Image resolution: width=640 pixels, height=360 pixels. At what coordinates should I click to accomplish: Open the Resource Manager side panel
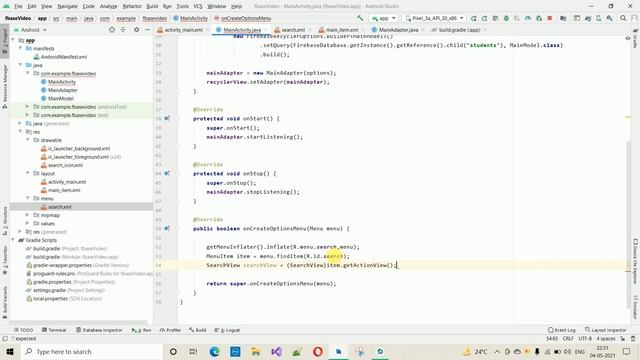click(x=5, y=87)
